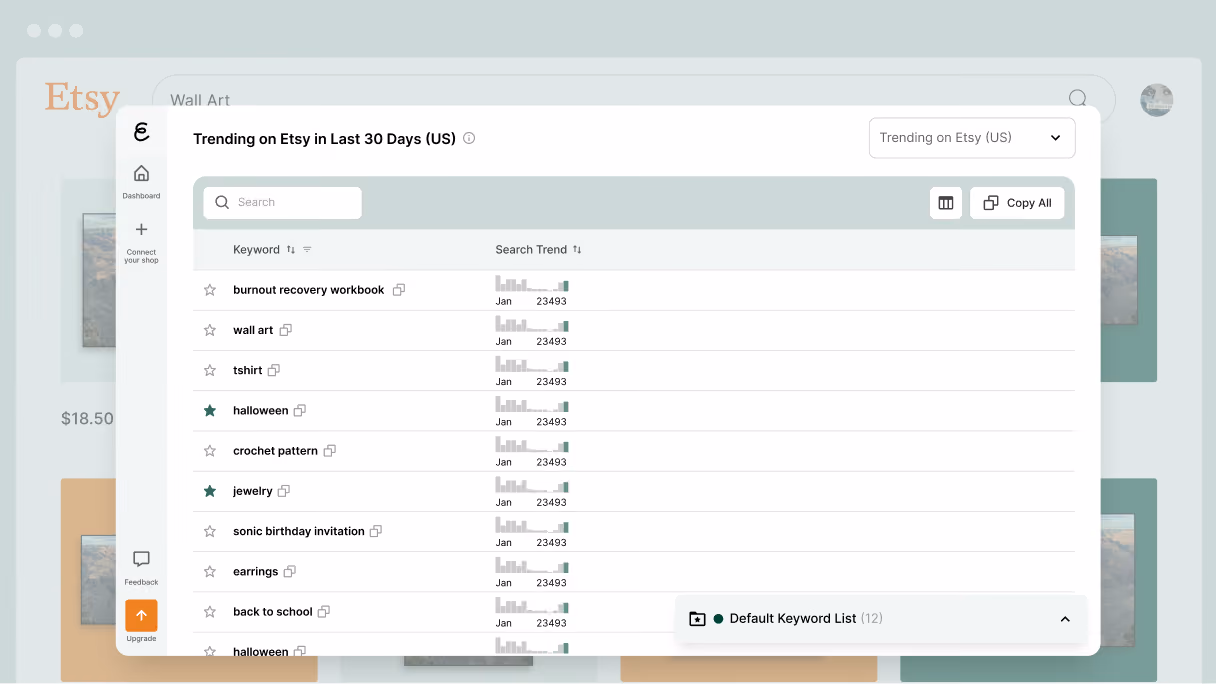The width and height of the screenshot is (1216, 684).
Task: Select the 'earrings' keyword text
Action: 256,572
